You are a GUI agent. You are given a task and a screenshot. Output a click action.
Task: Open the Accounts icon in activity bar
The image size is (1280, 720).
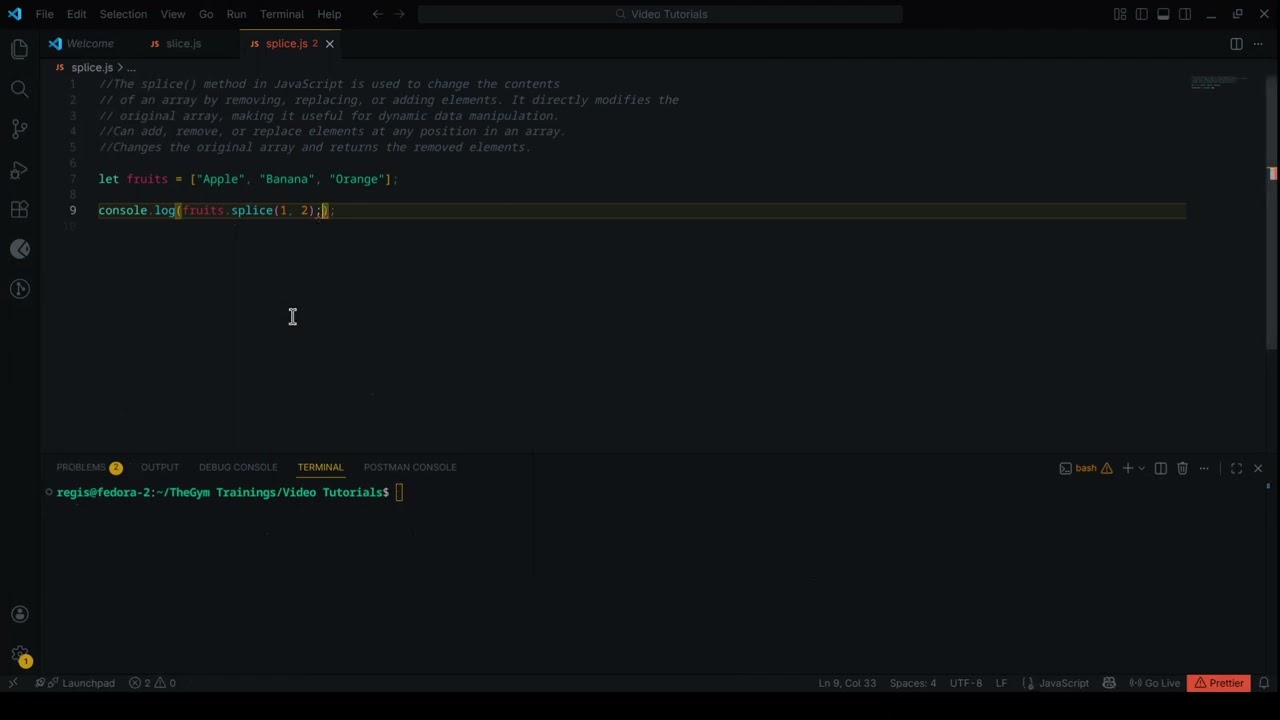pos(19,614)
